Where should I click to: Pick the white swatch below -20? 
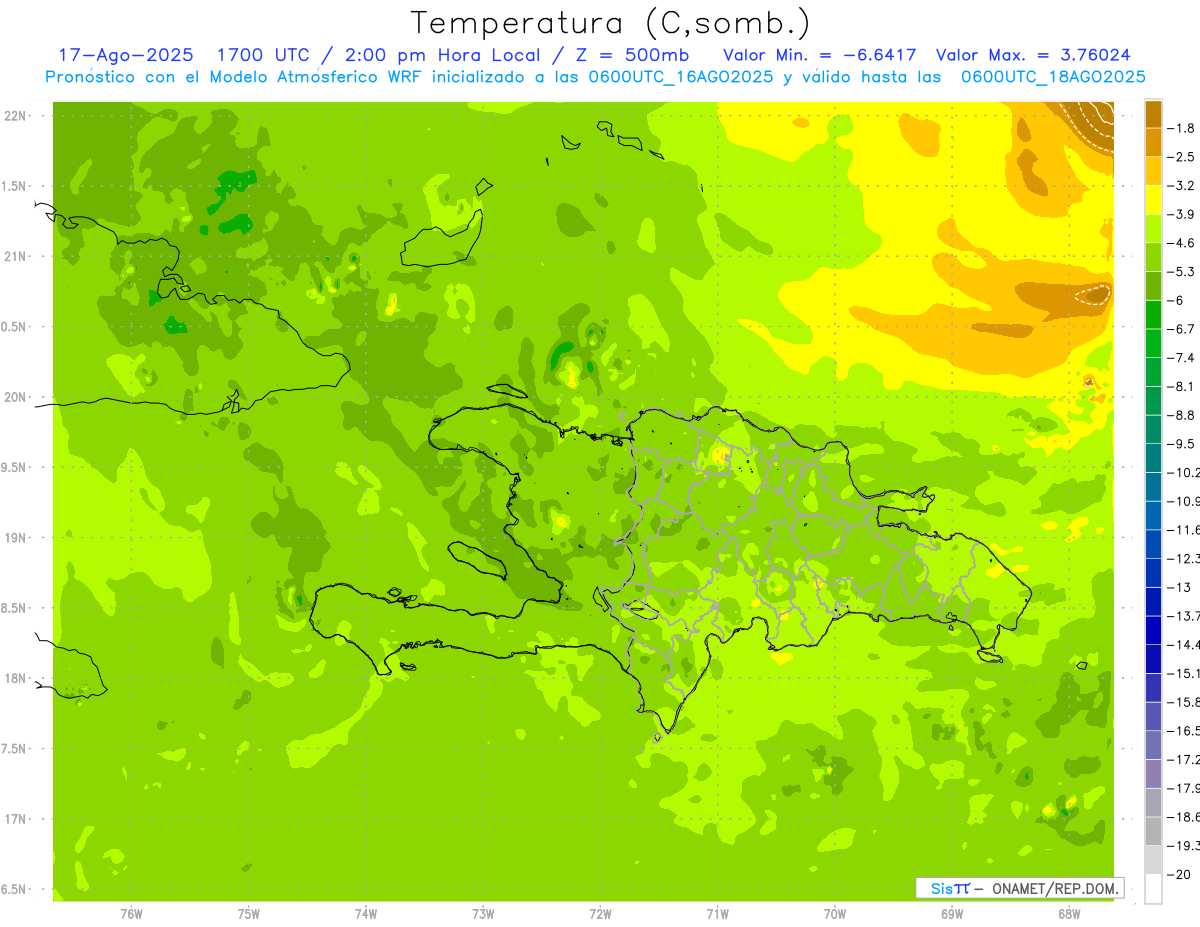point(1153,888)
